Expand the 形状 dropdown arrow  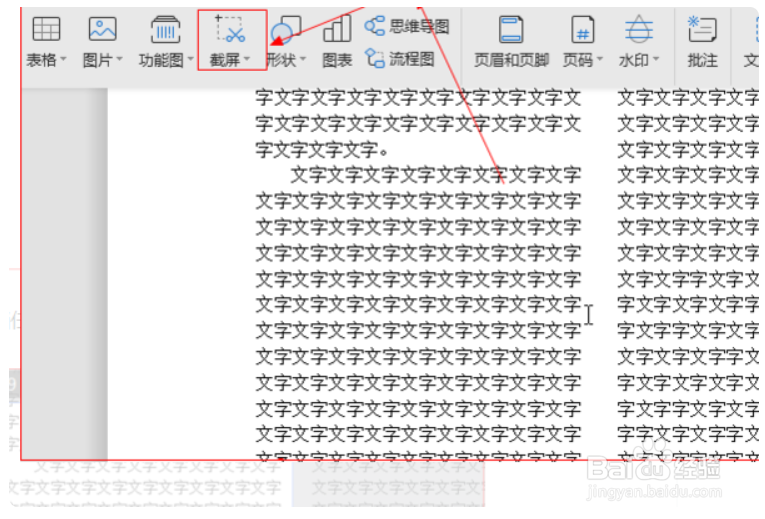(303, 60)
